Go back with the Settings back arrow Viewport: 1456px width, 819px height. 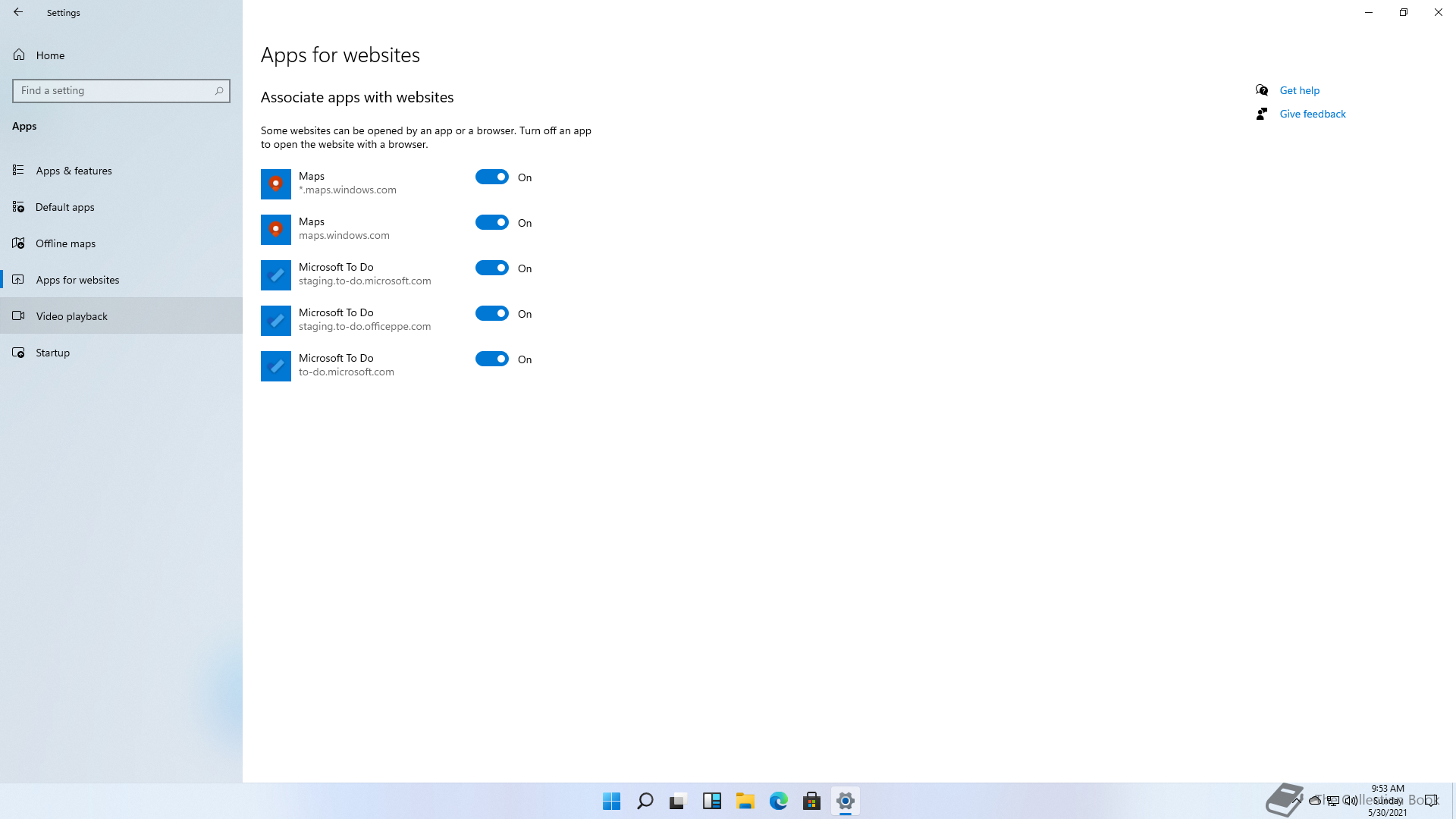coord(18,12)
